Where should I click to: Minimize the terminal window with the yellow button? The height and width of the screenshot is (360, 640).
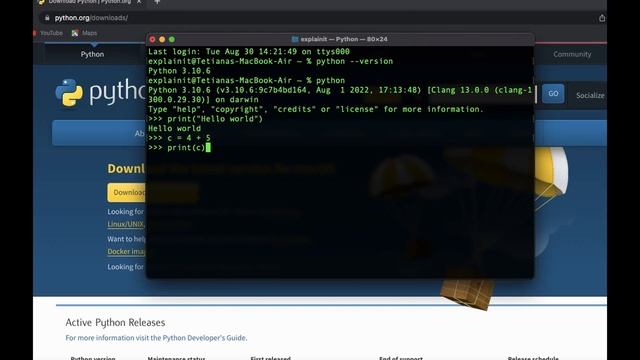(162, 39)
